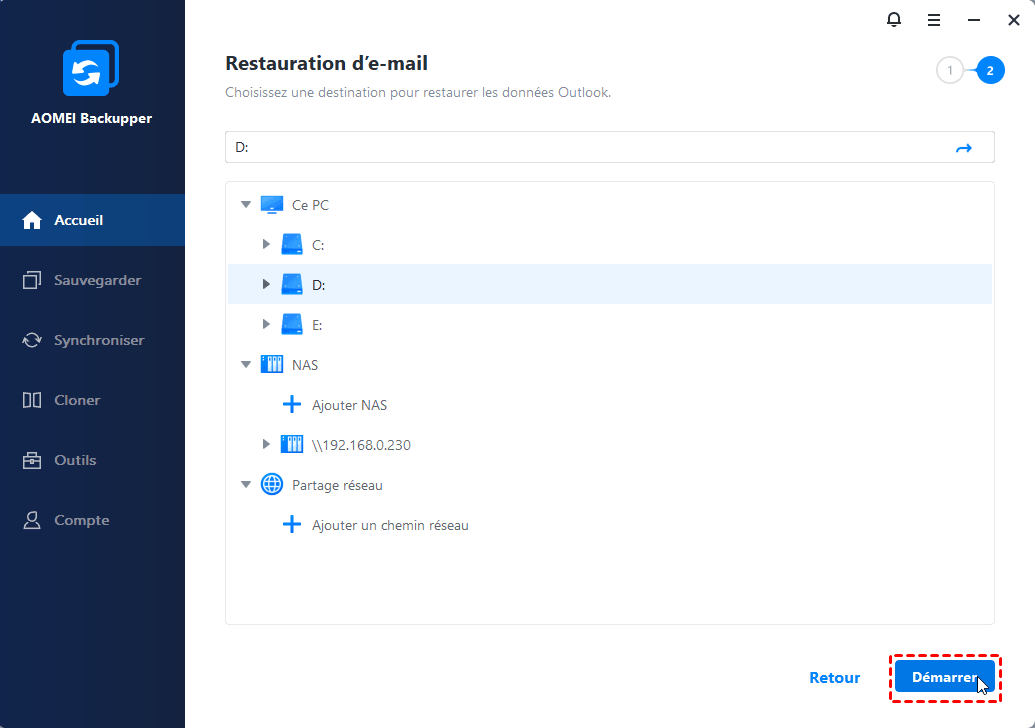Collapse the NAS tree node

point(246,364)
